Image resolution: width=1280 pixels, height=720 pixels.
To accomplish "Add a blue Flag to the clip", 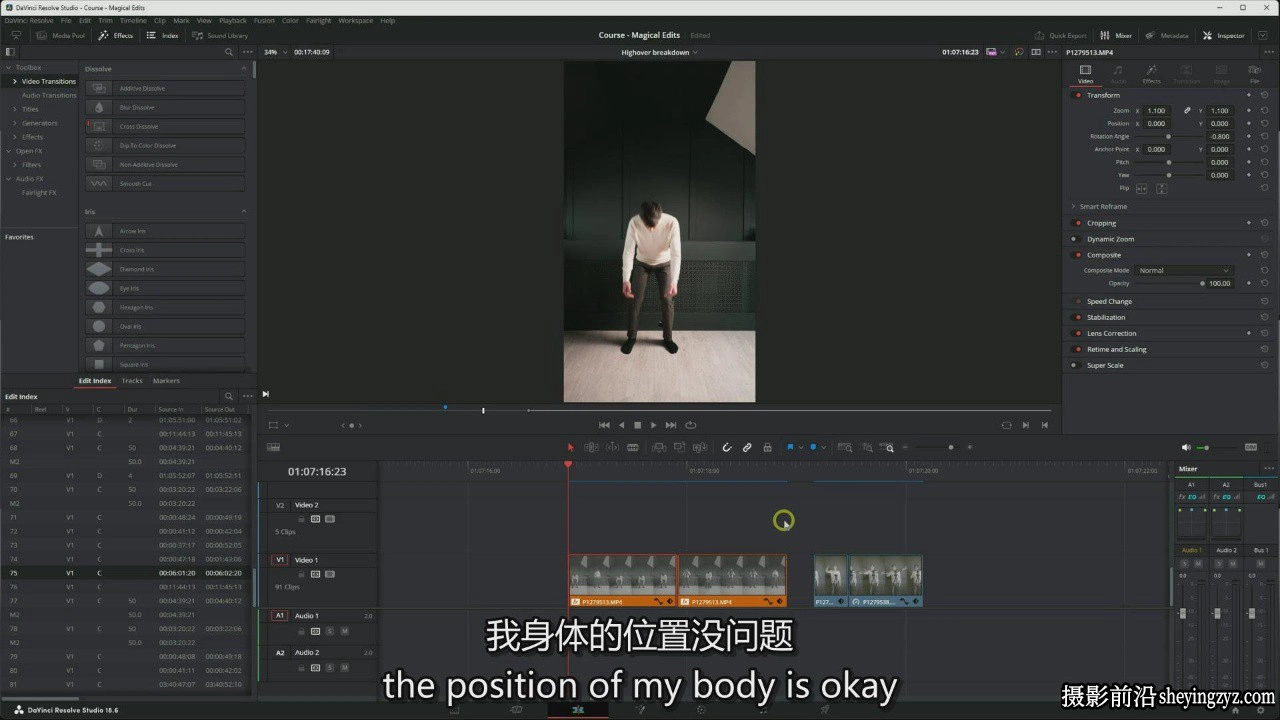I will point(790,447).
